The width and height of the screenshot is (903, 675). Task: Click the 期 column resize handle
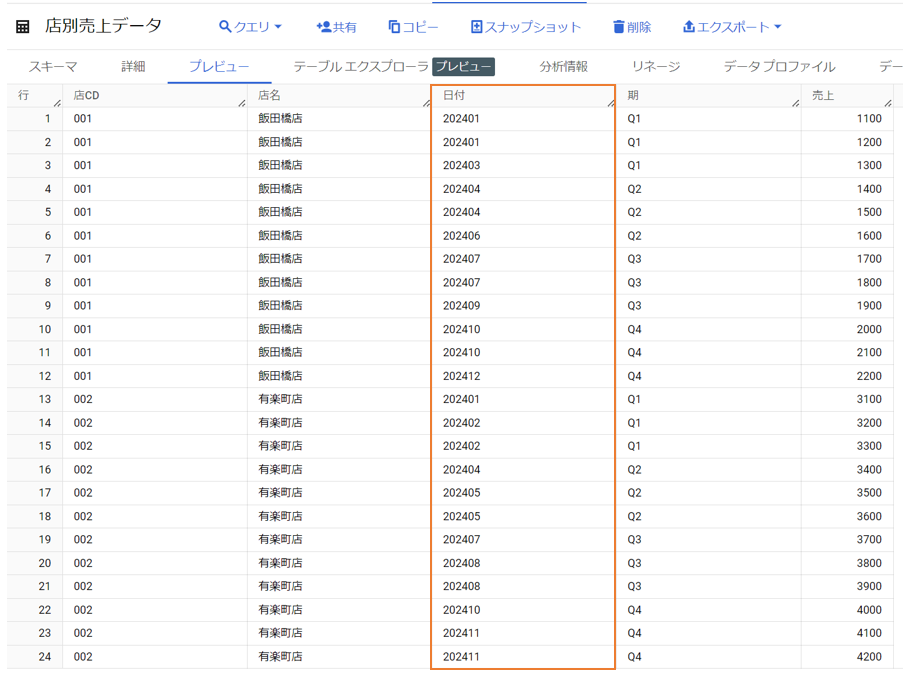(796, 103)
